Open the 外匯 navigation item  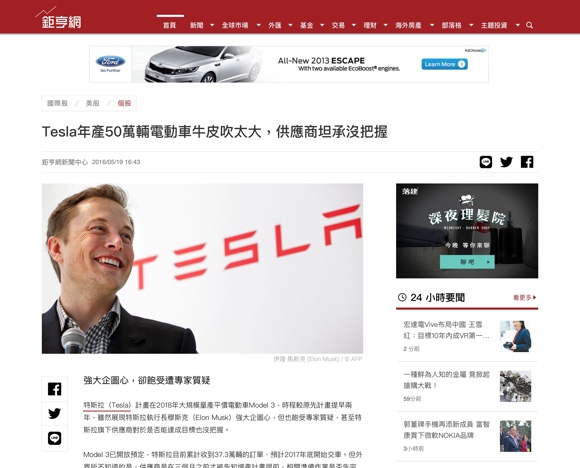pos(274,25)
